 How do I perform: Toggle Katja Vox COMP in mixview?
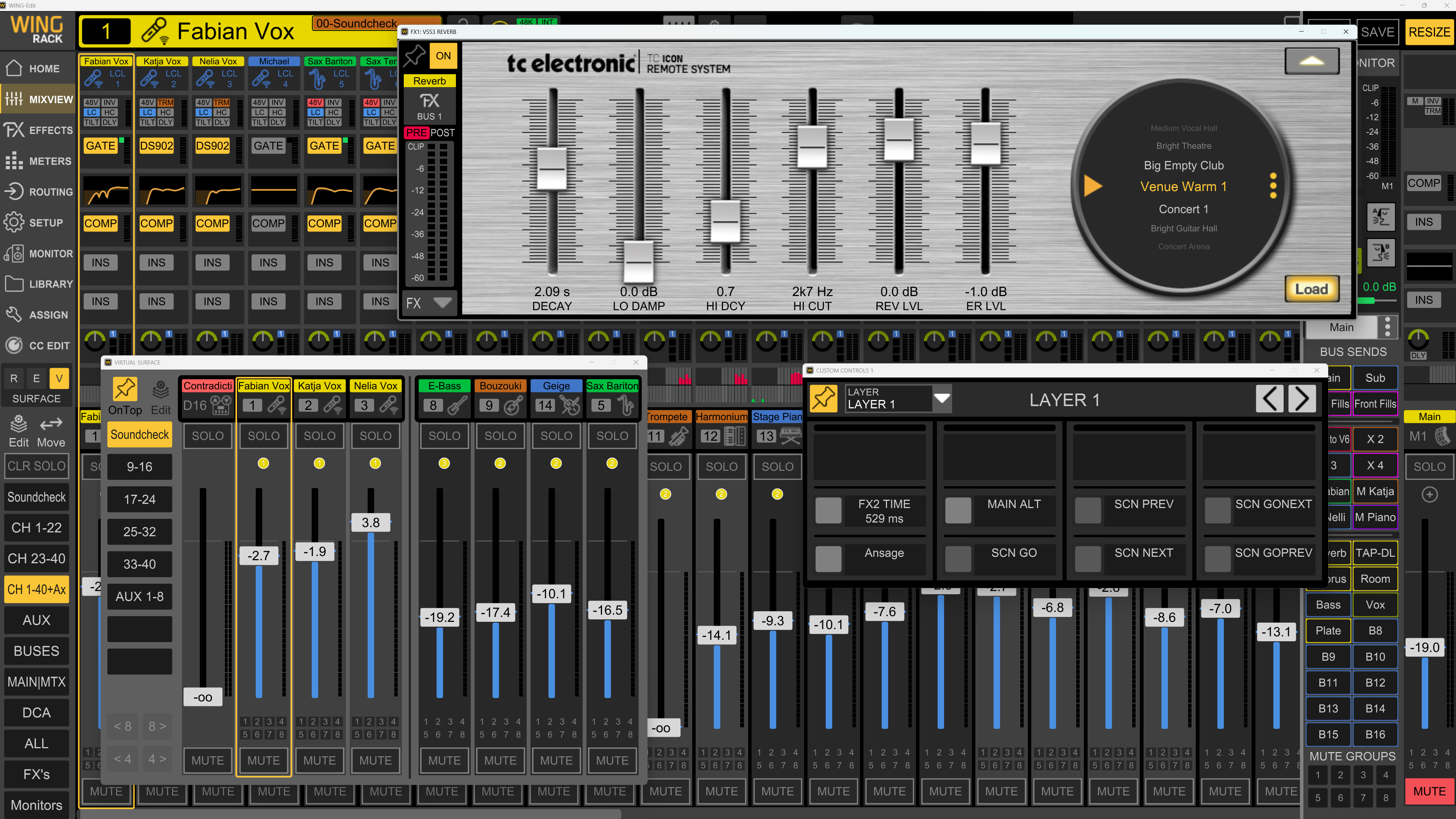[x=156, y=223]
